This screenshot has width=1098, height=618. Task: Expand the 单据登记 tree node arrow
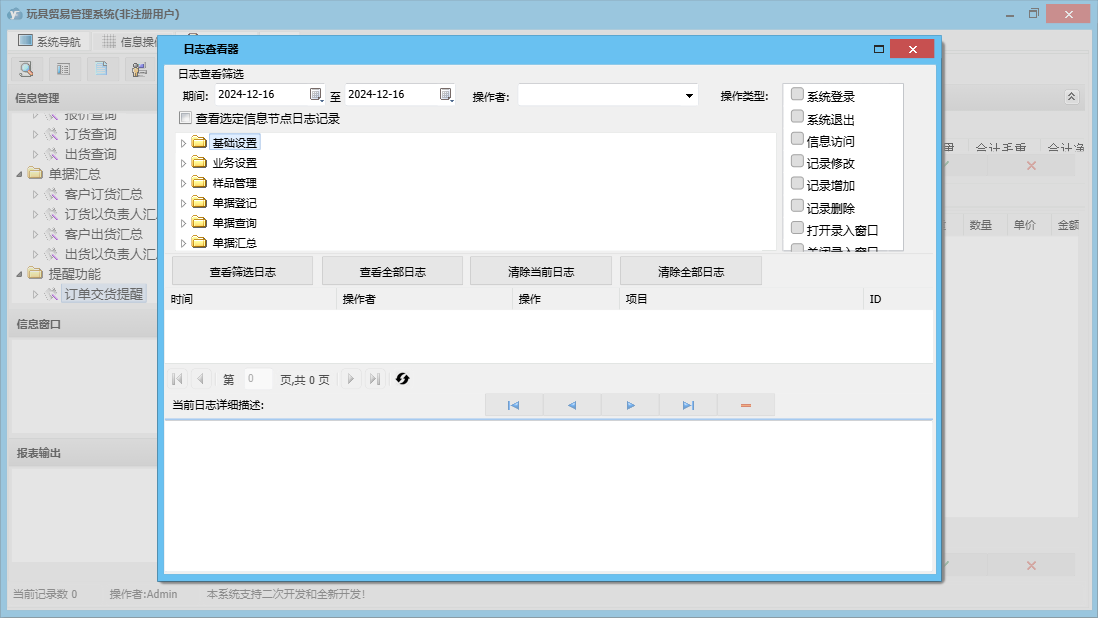[183, 203]
